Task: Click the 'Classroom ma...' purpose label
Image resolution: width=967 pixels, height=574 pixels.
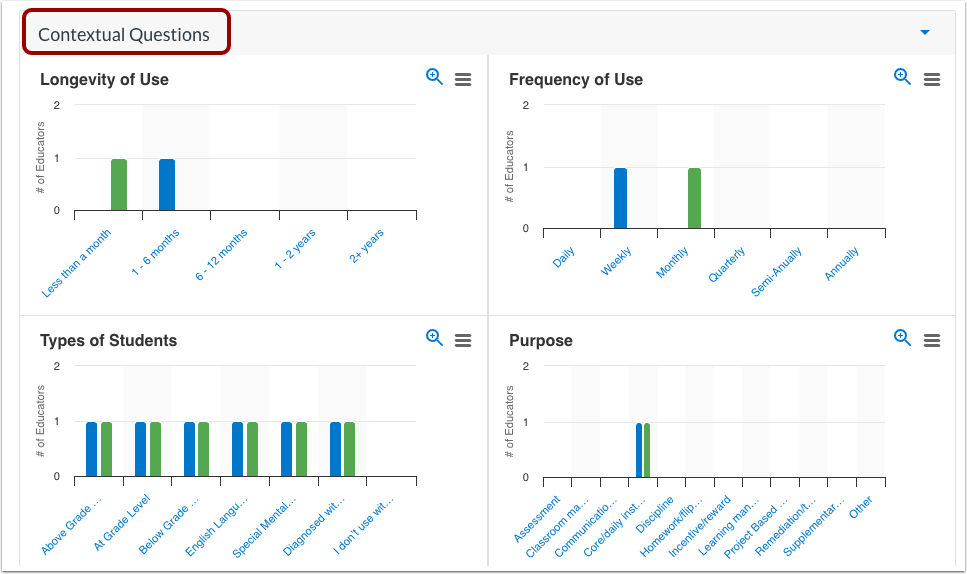Action: tap(557, 527)
